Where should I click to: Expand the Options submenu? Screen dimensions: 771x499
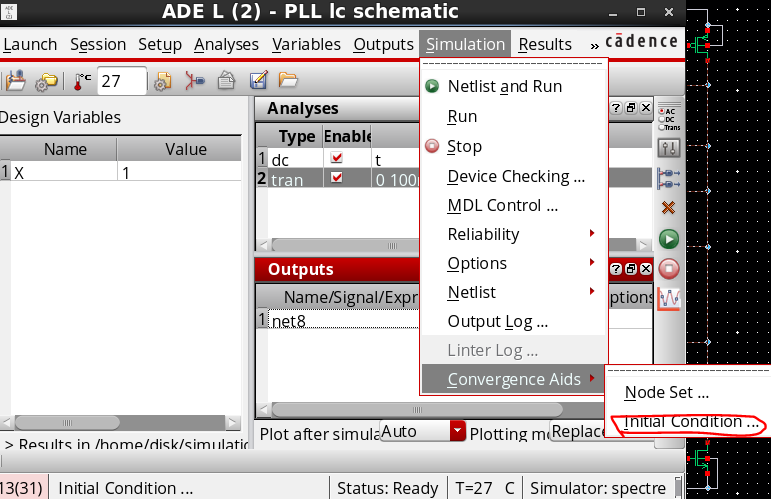point(513,263)
